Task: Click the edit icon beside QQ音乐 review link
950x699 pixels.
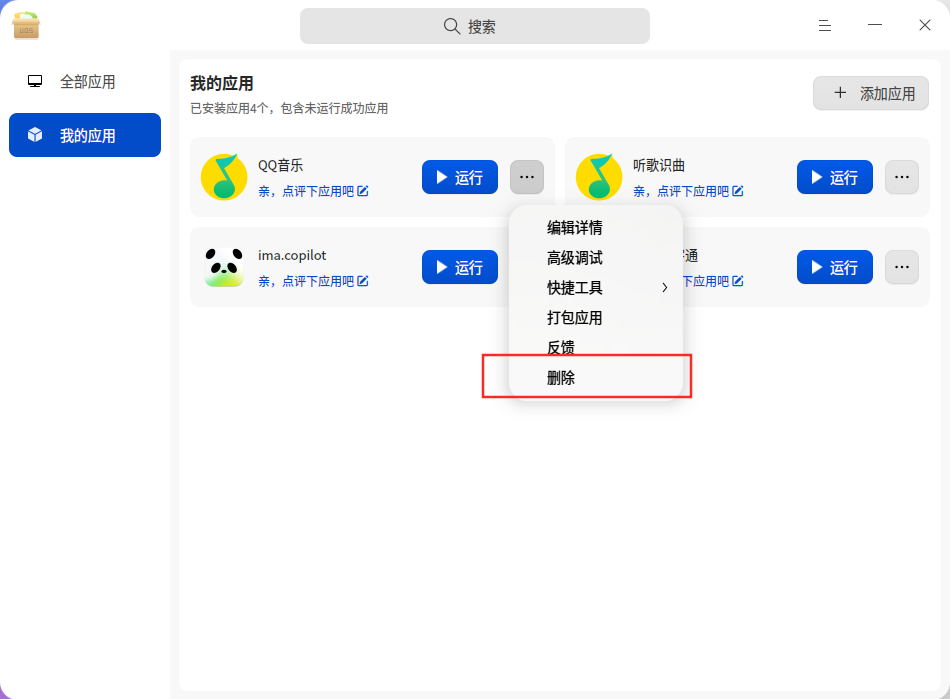Action: (x=363, y=191)
